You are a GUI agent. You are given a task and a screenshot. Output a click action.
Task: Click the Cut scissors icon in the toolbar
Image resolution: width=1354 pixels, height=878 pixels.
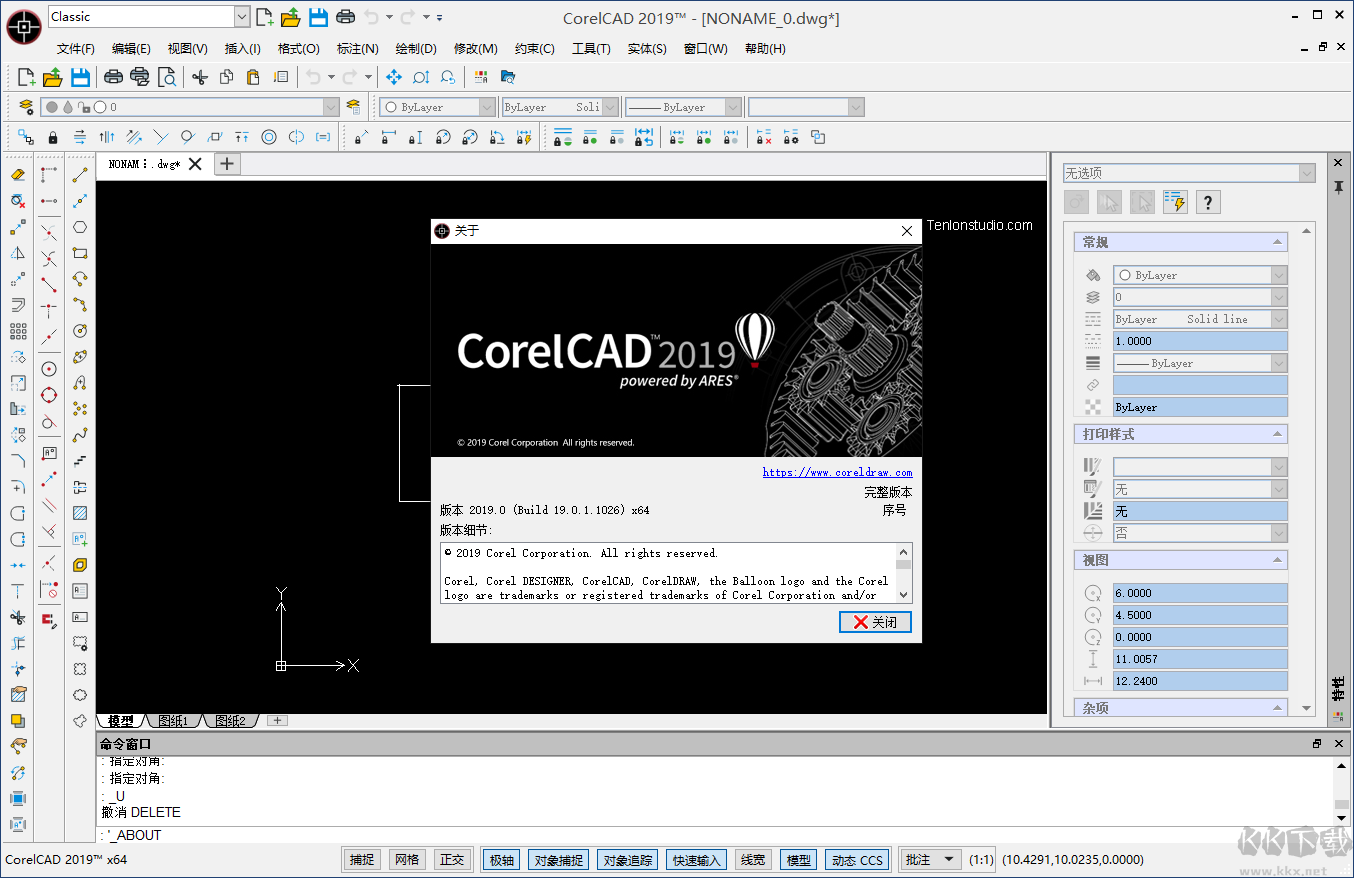pyautogui.click(x=199, y=77)
